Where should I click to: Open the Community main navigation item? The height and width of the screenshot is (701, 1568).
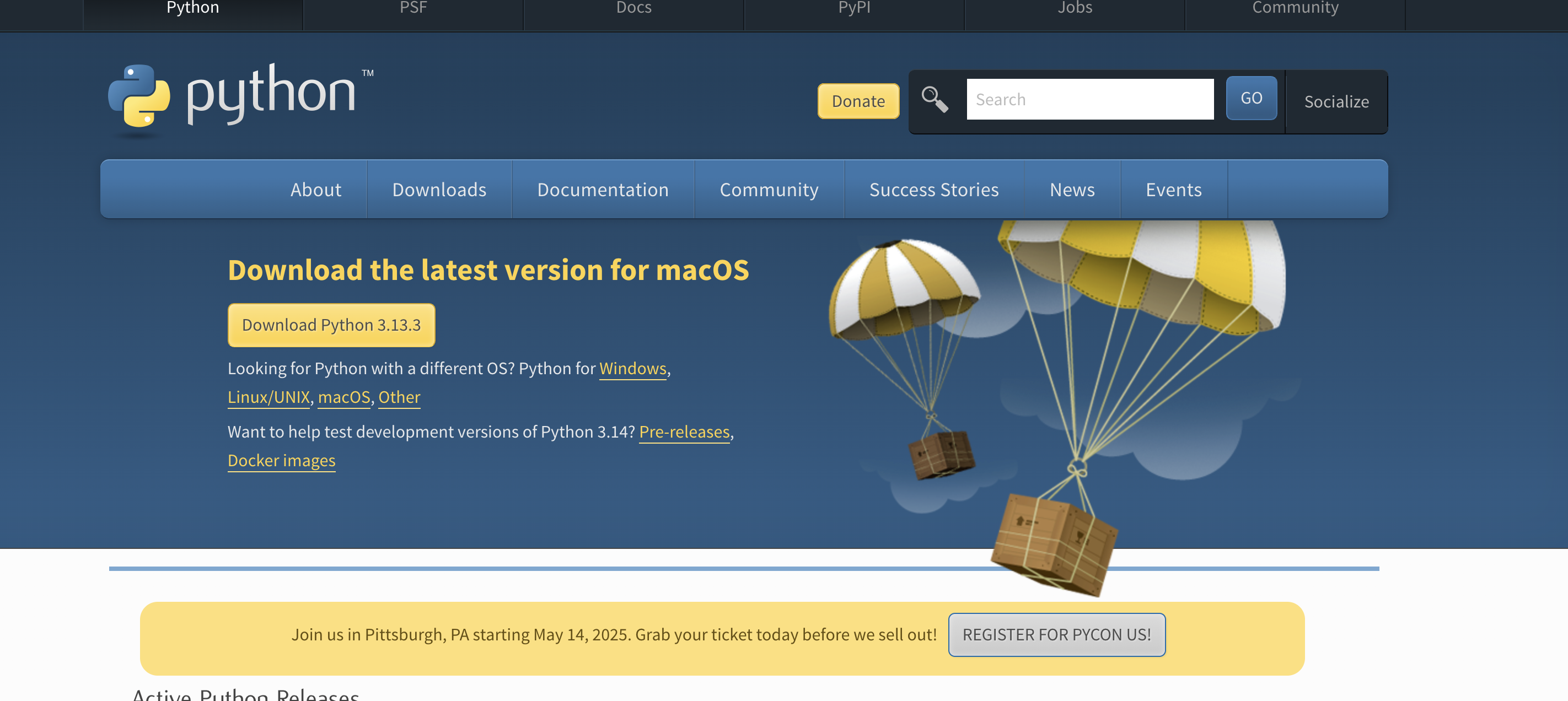769,189
